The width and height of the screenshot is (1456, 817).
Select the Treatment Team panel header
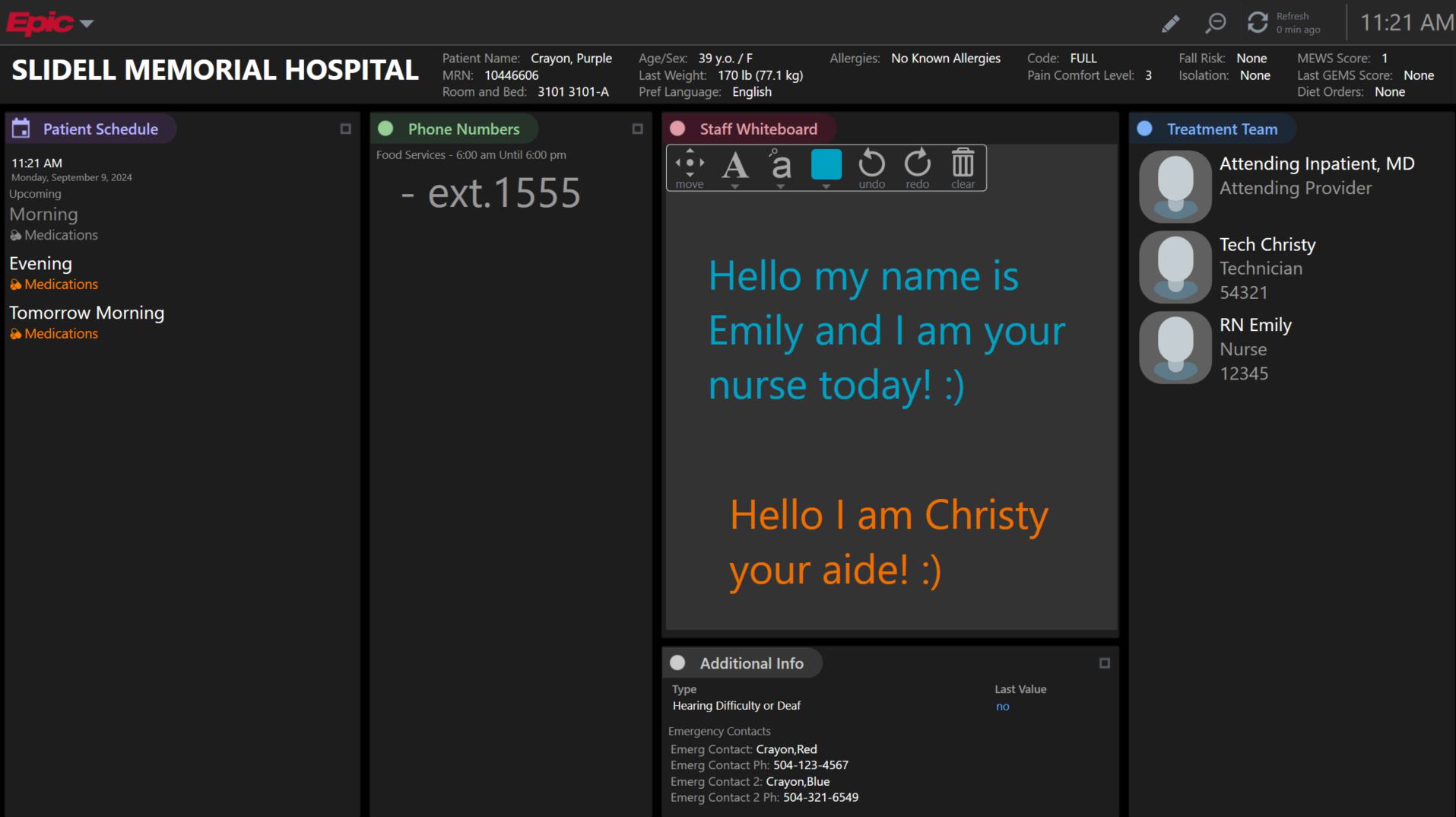click(x=1221, y=129)
